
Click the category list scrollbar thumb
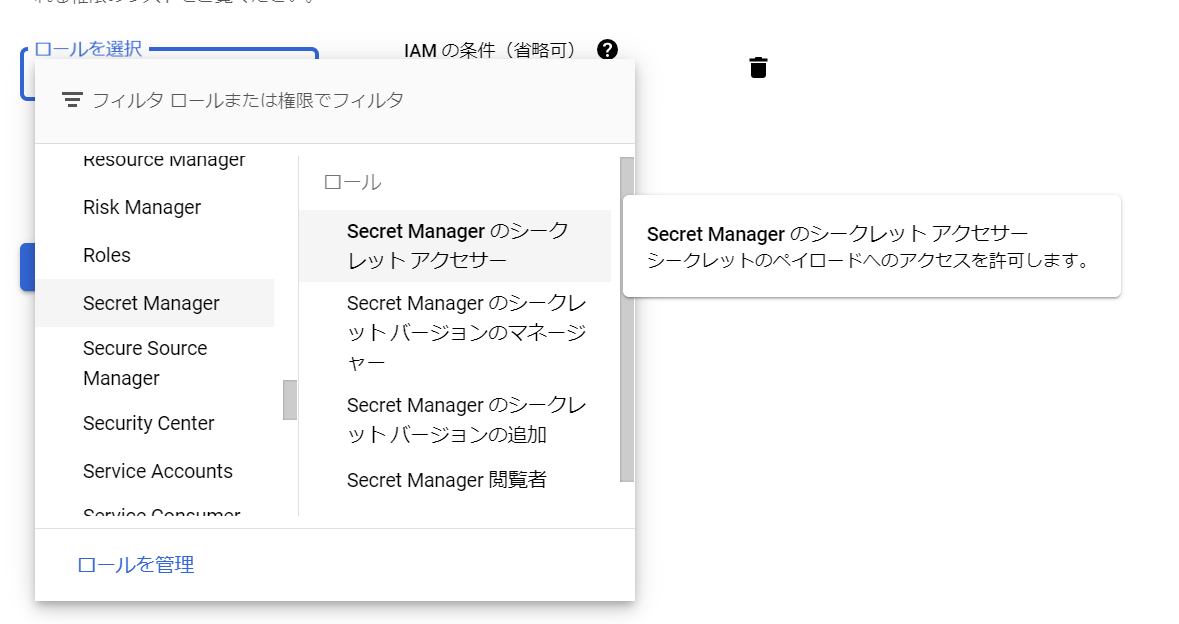(289, 400)
